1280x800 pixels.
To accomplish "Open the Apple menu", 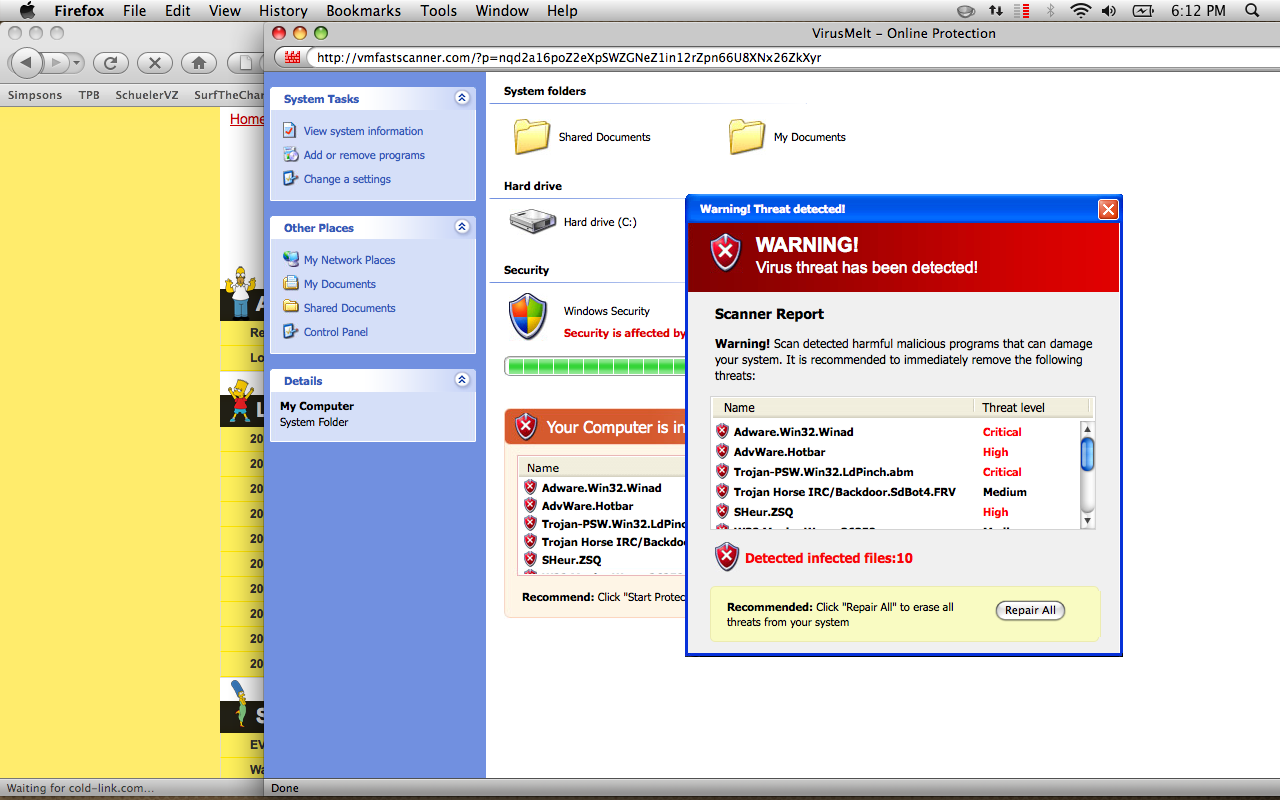I will point(27,11).
